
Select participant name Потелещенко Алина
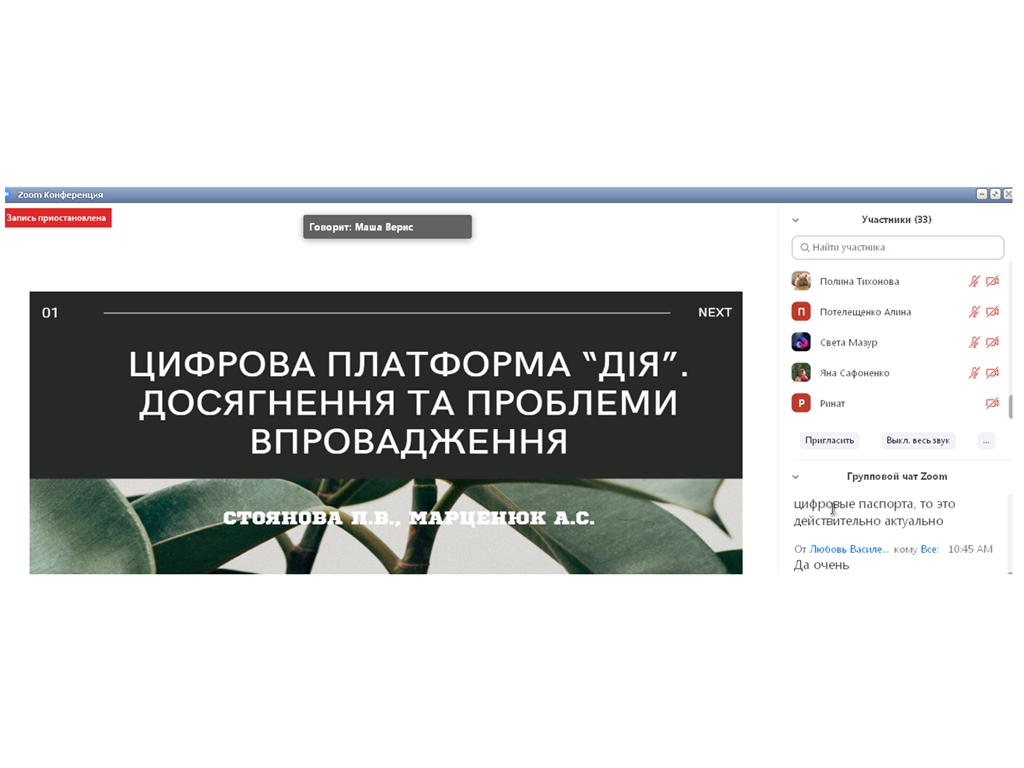click(865, 312)
